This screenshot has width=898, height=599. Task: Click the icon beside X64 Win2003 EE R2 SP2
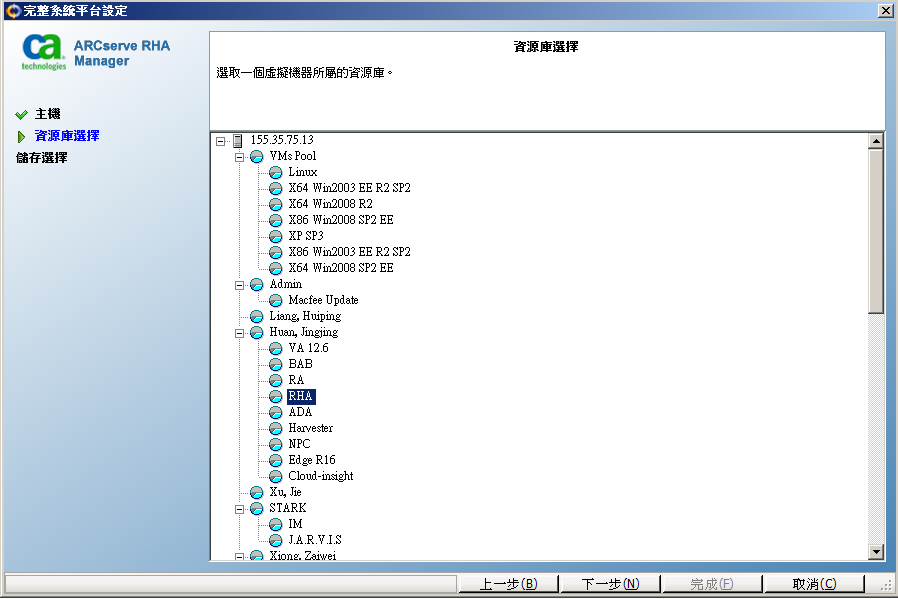click(275, 188)
